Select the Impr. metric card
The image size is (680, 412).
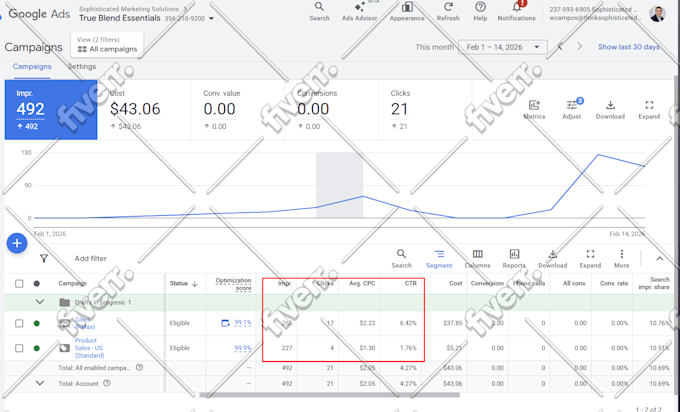tap(51, 110)
